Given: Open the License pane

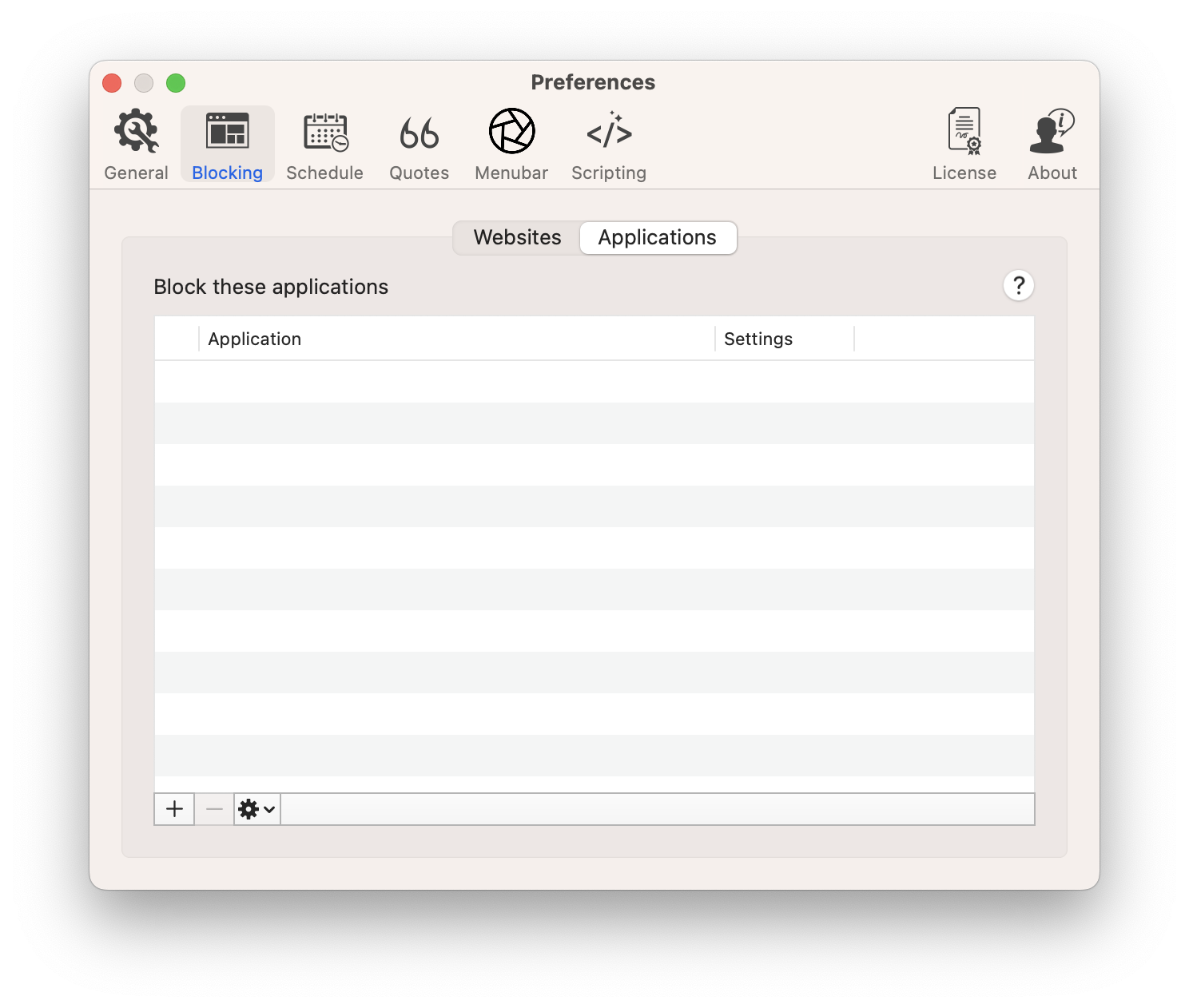Looking at the screenshot, I should click(x=964, y=145).
